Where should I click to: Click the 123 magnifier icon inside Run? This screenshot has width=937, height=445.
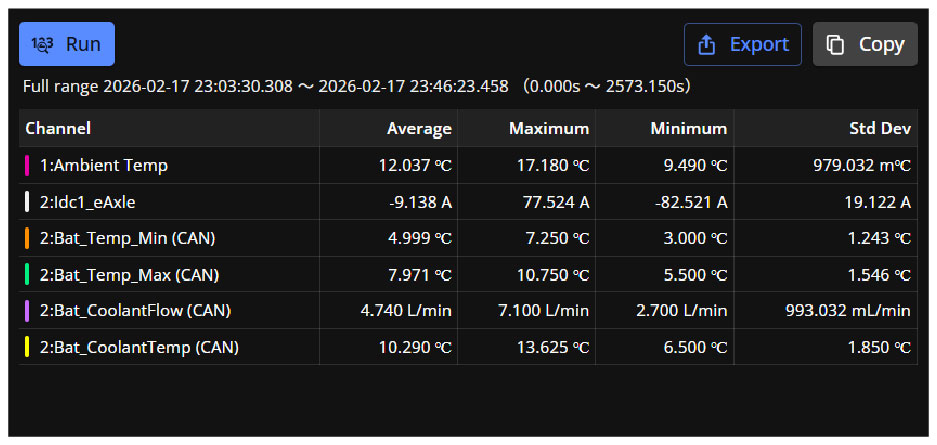(42, 45)
